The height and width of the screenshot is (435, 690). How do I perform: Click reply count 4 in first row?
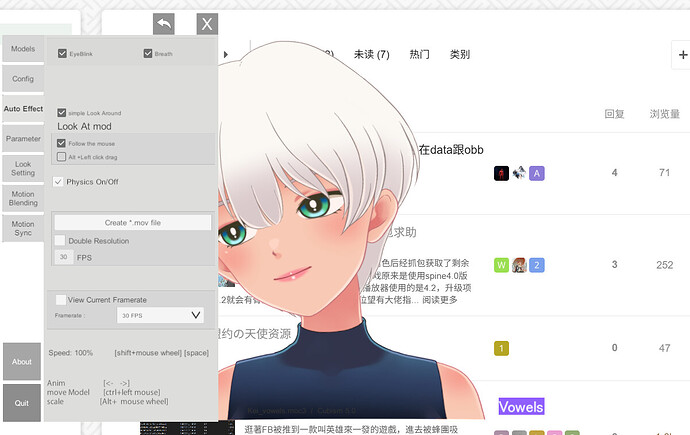[x=614, y=173]
